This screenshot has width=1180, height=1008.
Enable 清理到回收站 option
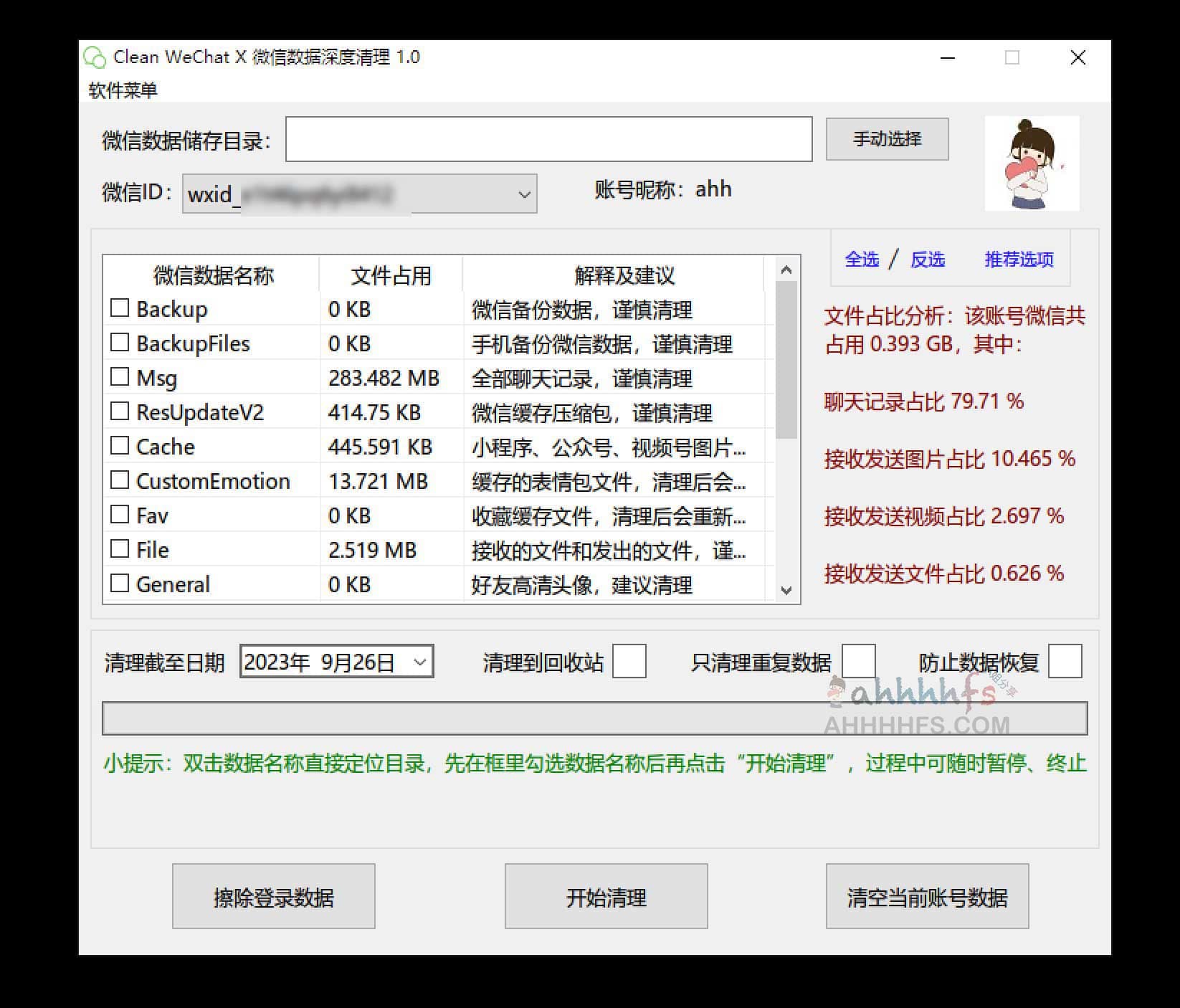629,662
